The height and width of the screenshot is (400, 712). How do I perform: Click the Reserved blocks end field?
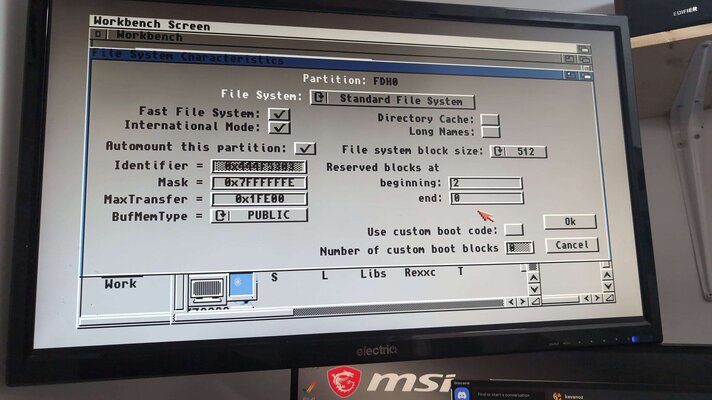[486, 199]
